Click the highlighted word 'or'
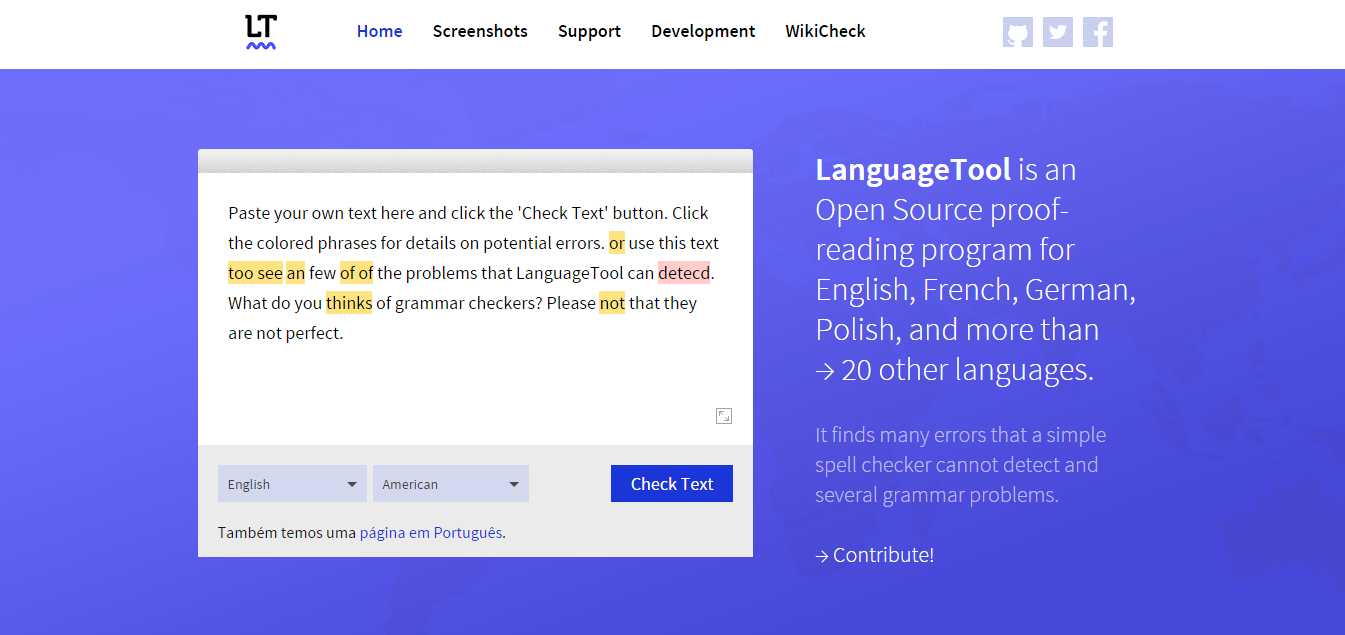 click(x=617, y=243)
